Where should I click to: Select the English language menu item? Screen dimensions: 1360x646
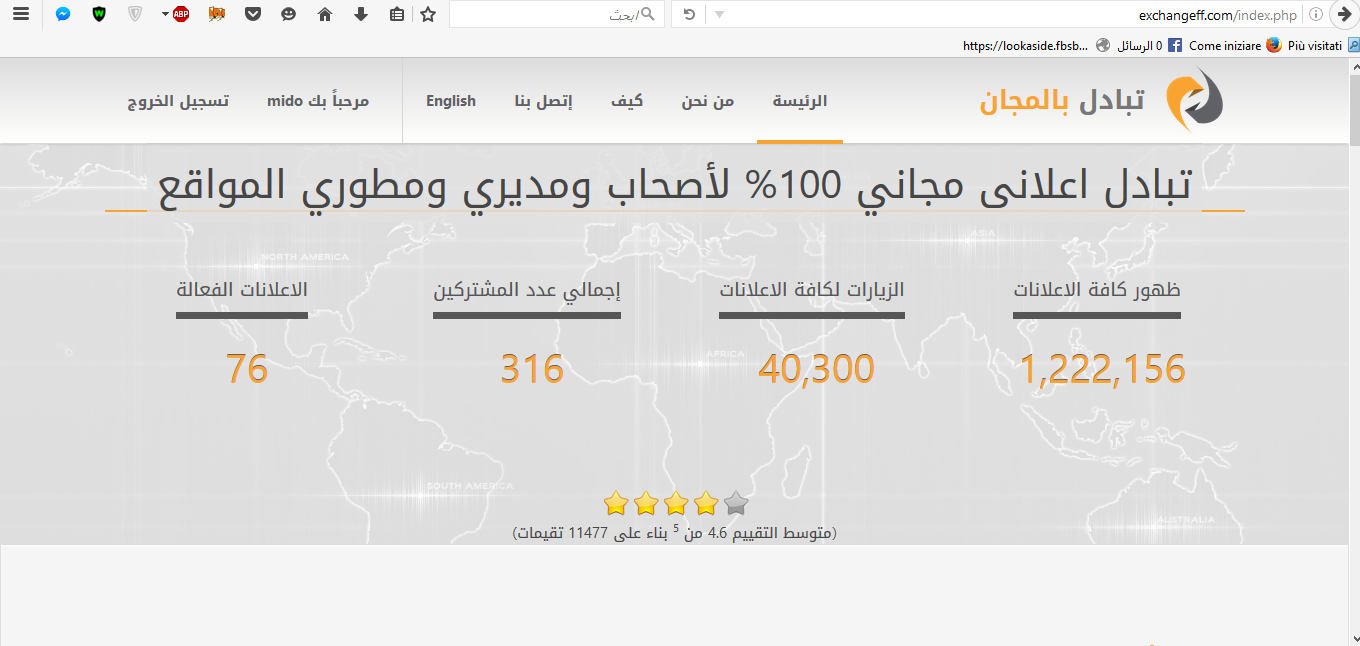451,101
